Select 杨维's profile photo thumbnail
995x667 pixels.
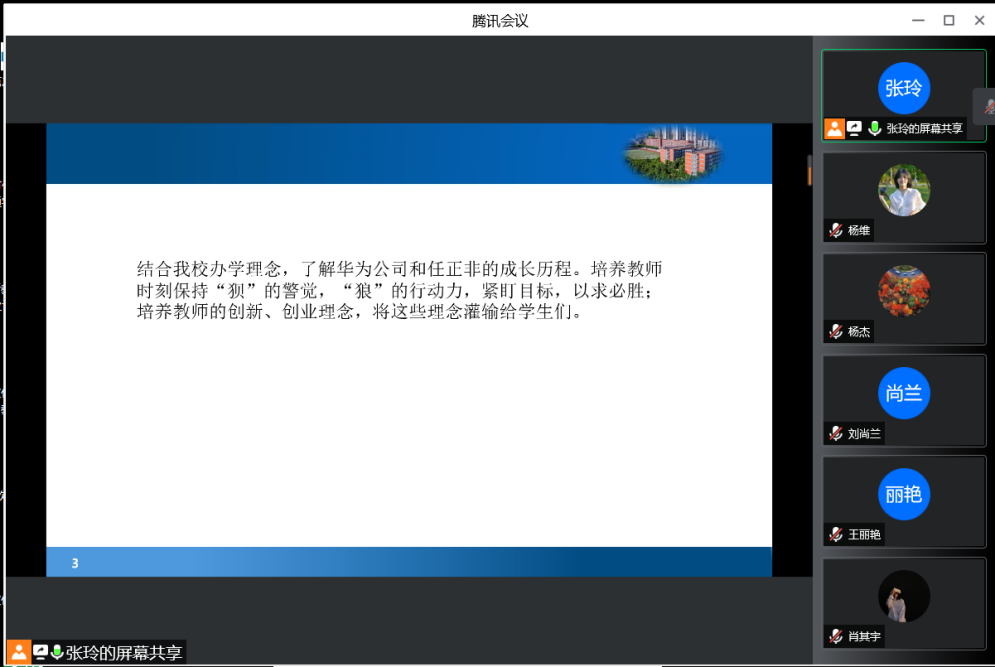(904, 190)
